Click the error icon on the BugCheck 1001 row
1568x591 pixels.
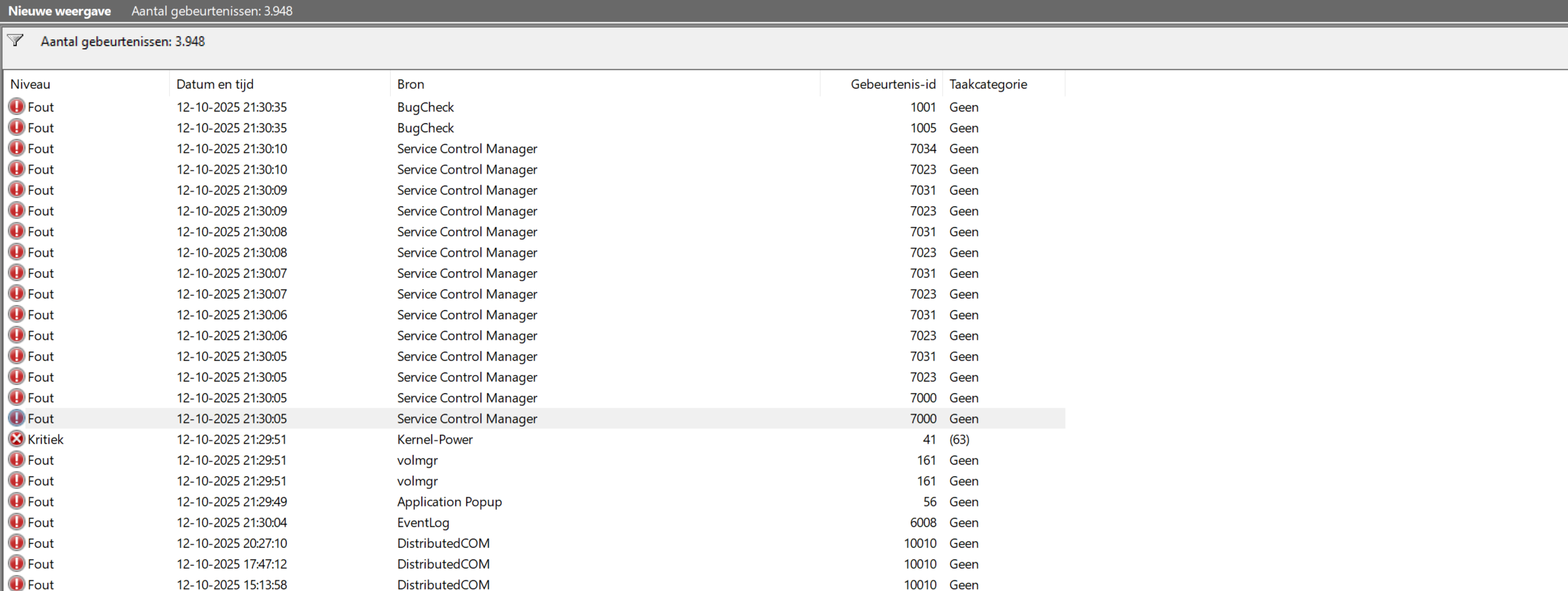click(x=17, y=107)
